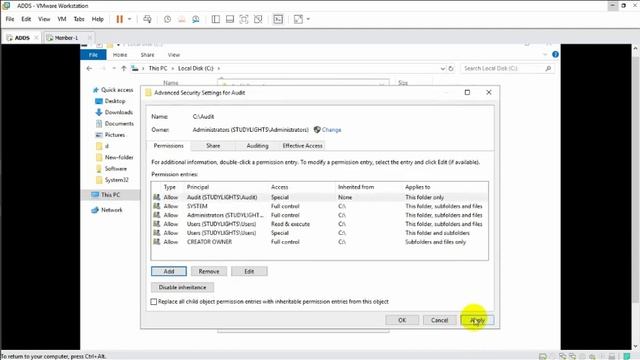This screenshot has width=640, height=360.
Task: Click OK in Advanced Security Settings
Action: click(402, 320)
